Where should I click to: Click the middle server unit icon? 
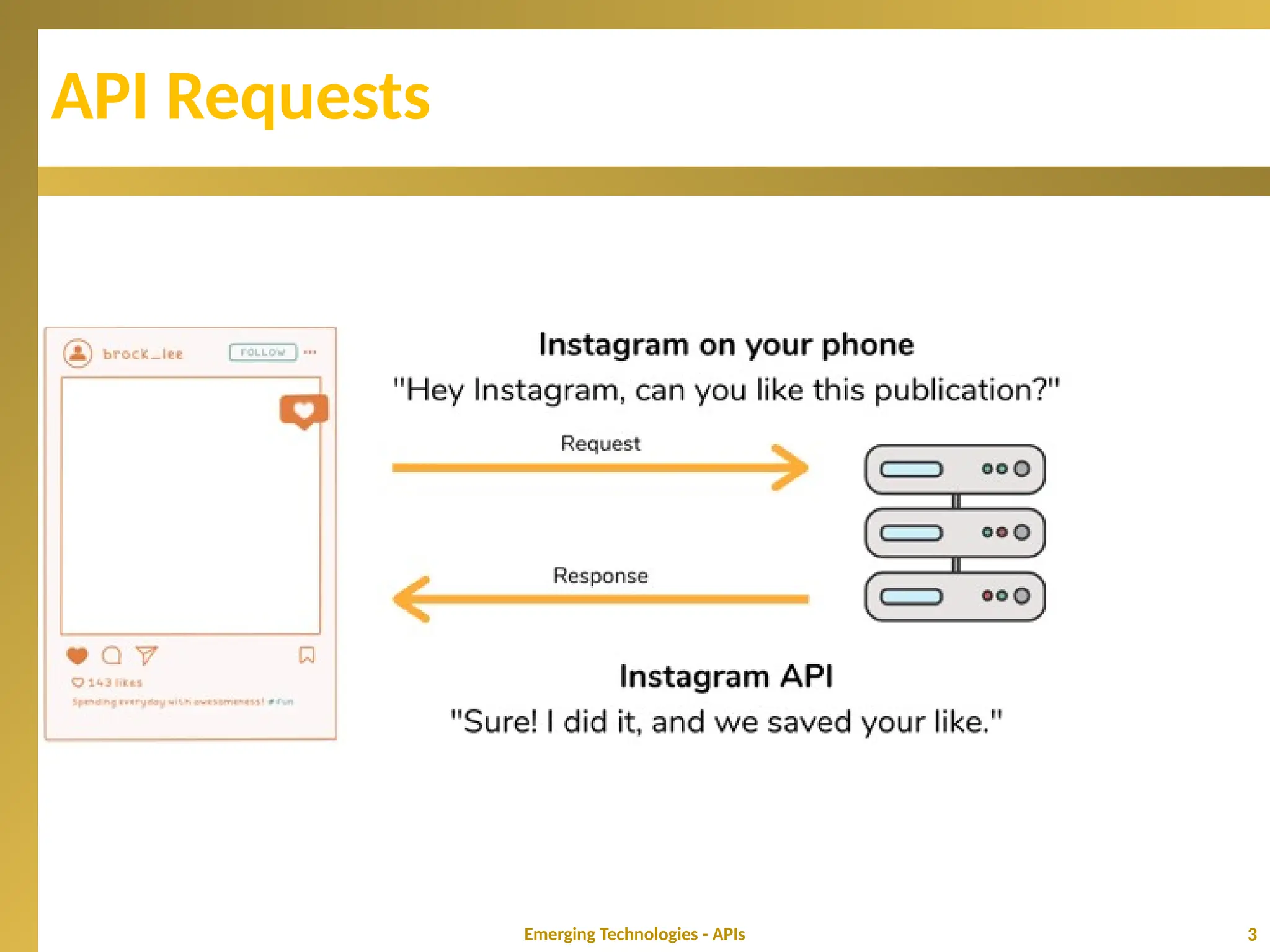tap(955, 532)
